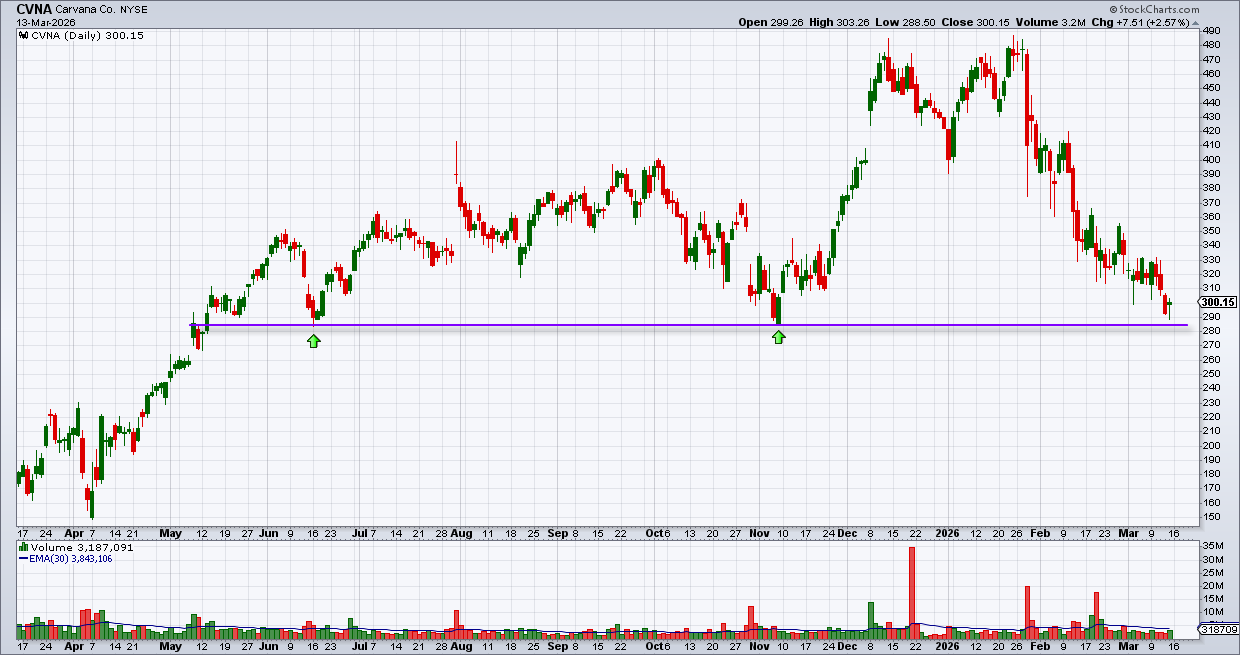
Task: Click the 330 price axis label
Action: tap(1212, 259)
